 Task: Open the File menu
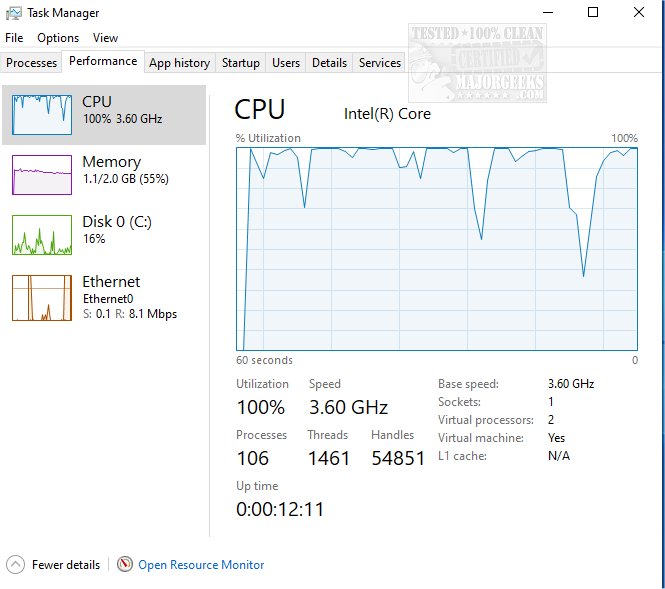click(14, 38)
